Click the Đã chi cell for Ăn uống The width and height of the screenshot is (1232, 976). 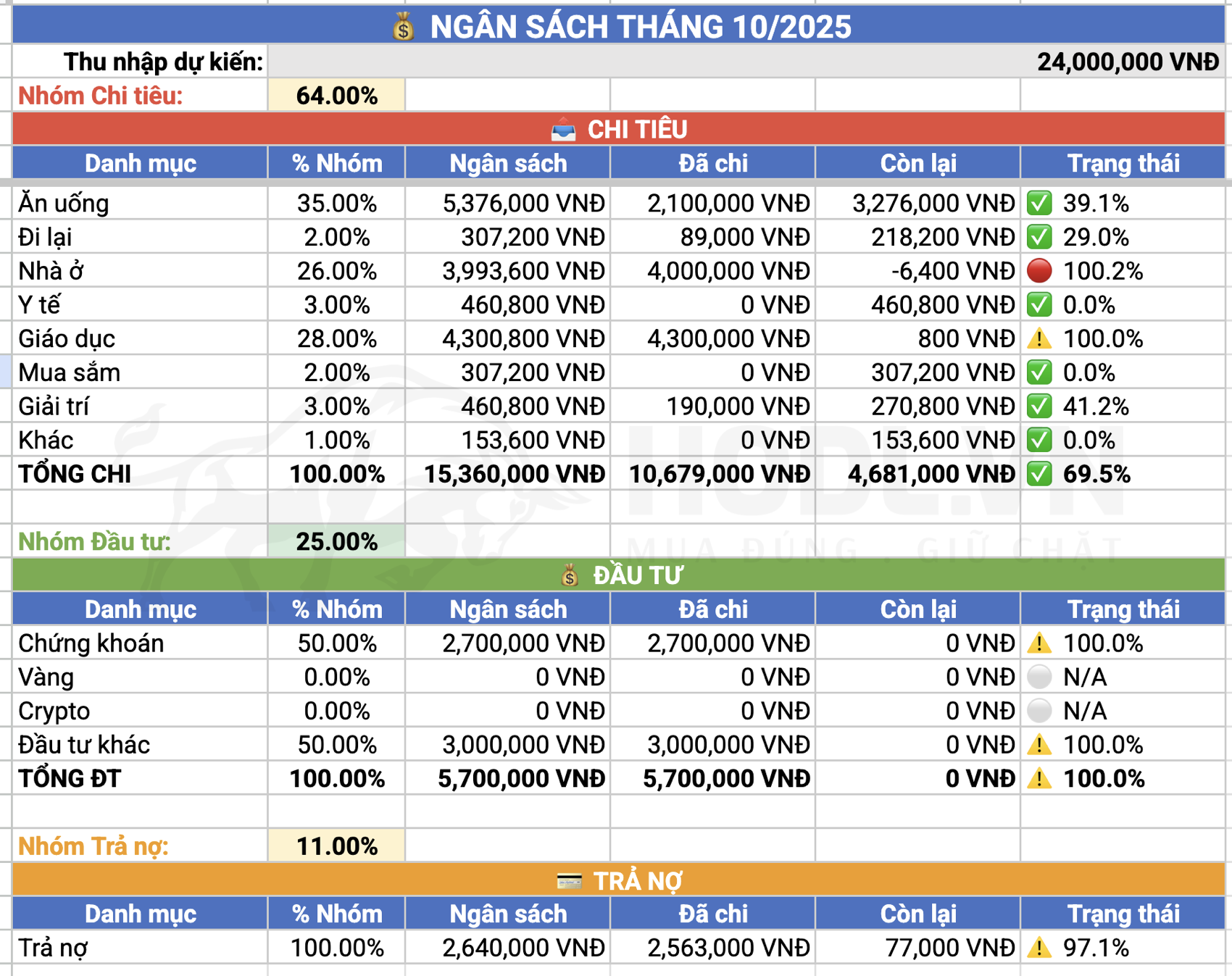click(713, 204)
